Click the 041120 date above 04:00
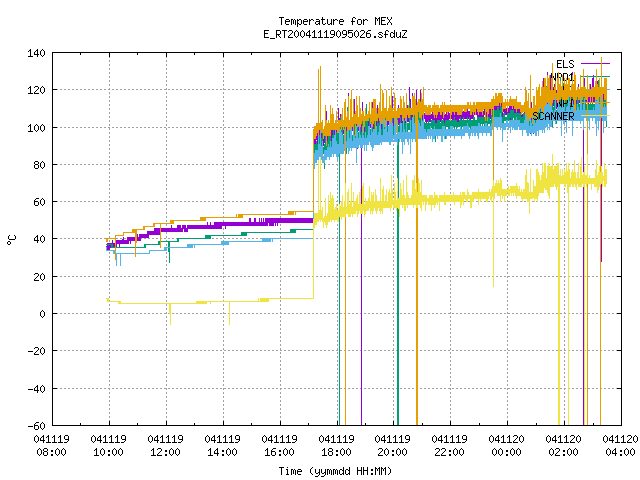Screen dimensions: 640x480 pos(620,439)
